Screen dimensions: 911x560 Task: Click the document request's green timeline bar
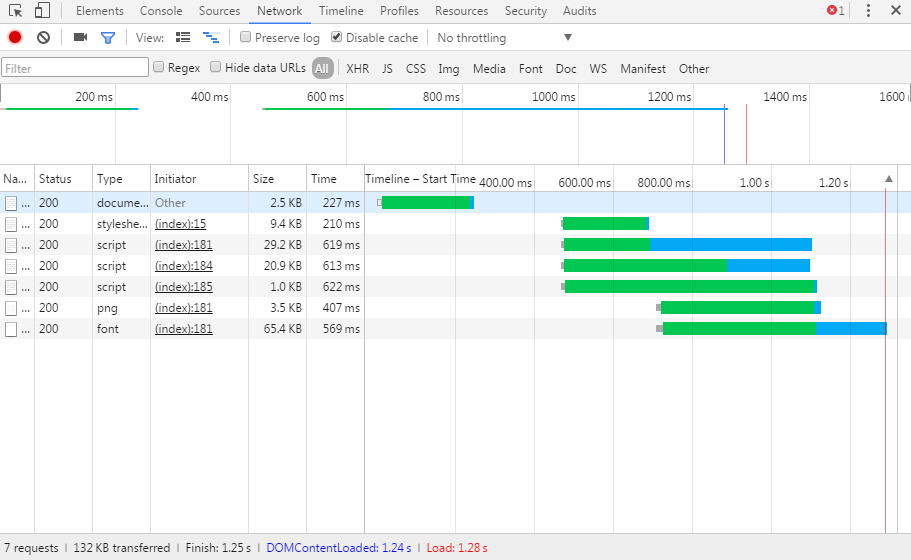tap(426, 203)
